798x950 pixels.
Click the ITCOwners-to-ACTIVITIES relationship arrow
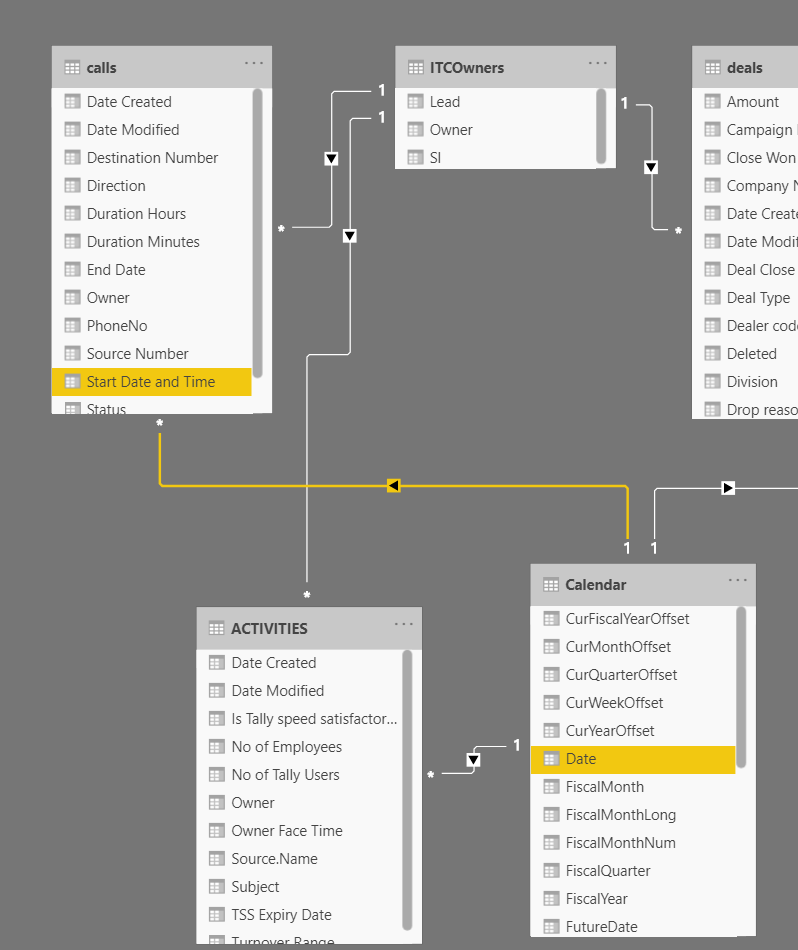[350, 236]
